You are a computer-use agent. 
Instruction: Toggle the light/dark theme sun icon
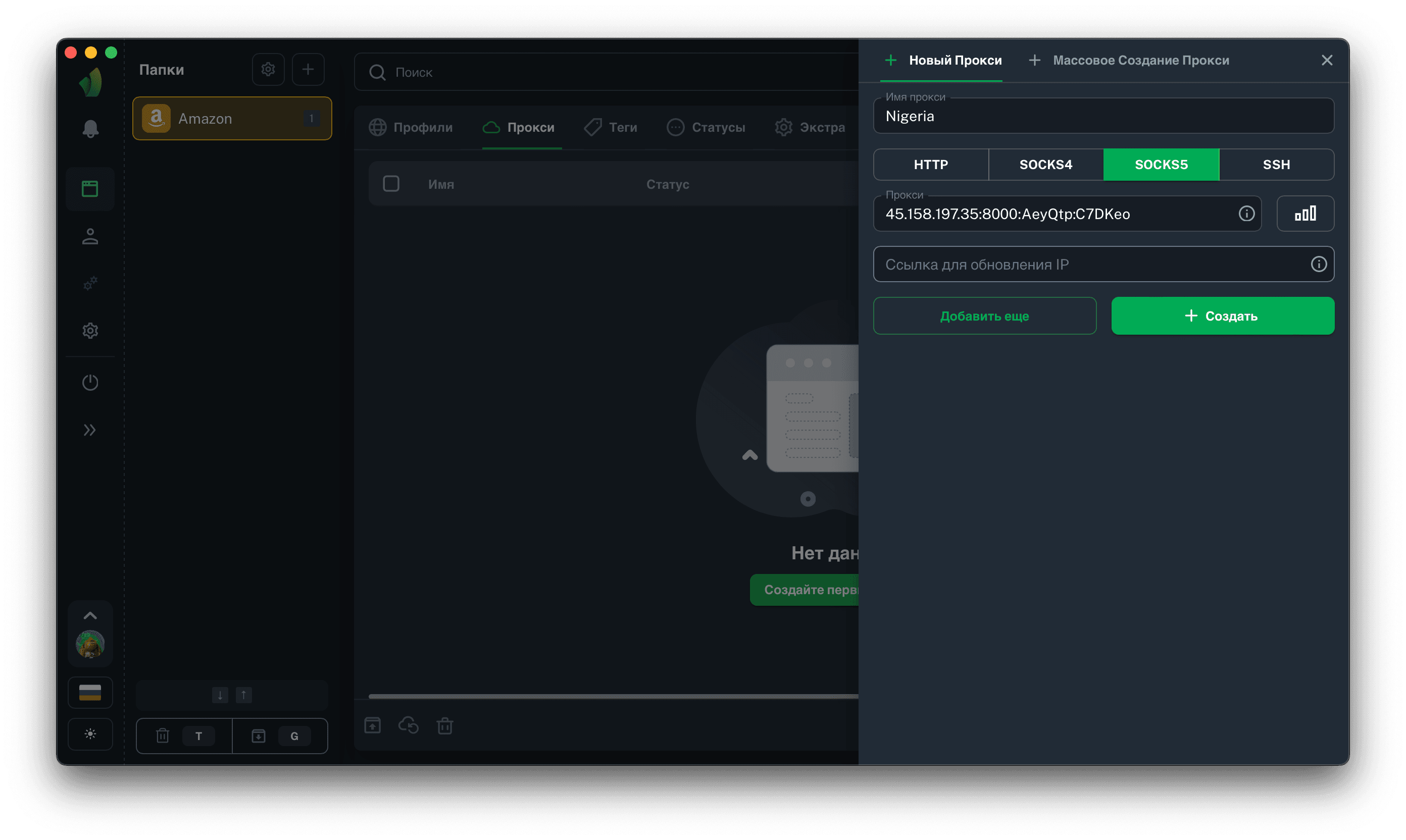point(90,734)
